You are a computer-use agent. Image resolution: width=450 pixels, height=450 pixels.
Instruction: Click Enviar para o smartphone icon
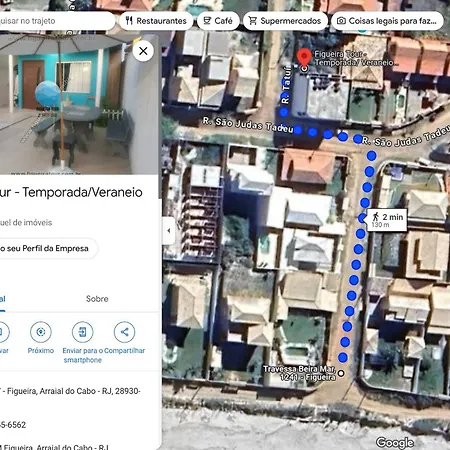pos(83,332)
